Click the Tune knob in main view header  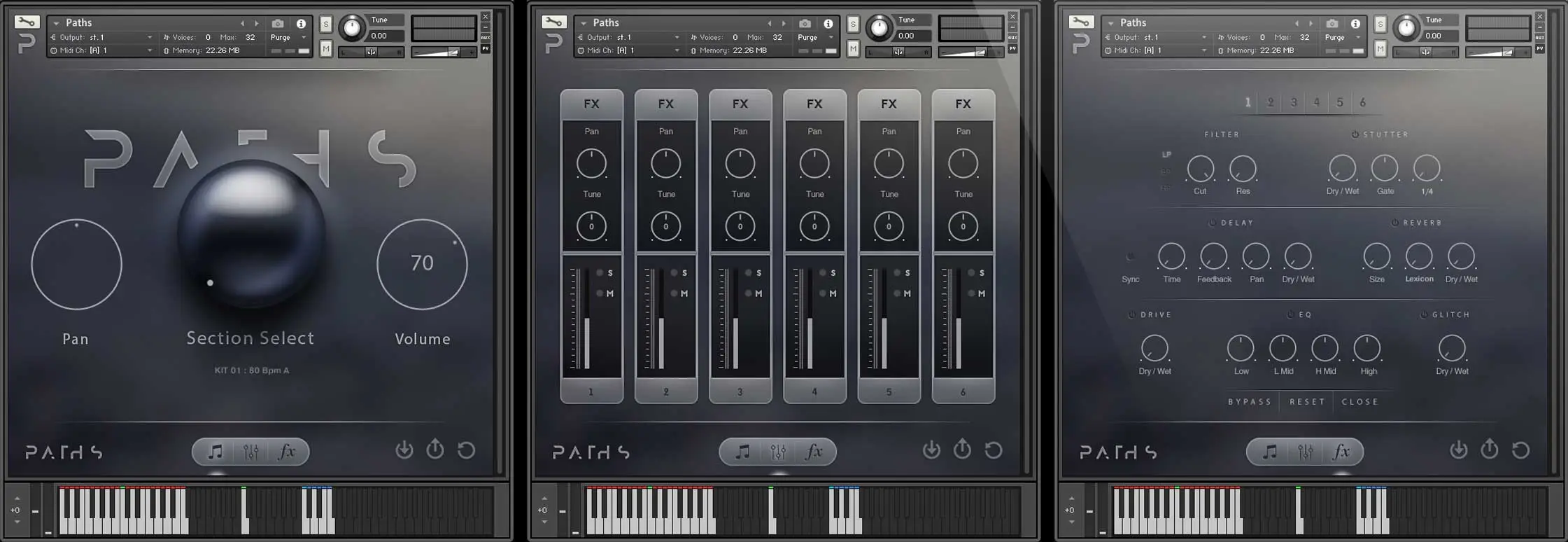tap(352, 28)
